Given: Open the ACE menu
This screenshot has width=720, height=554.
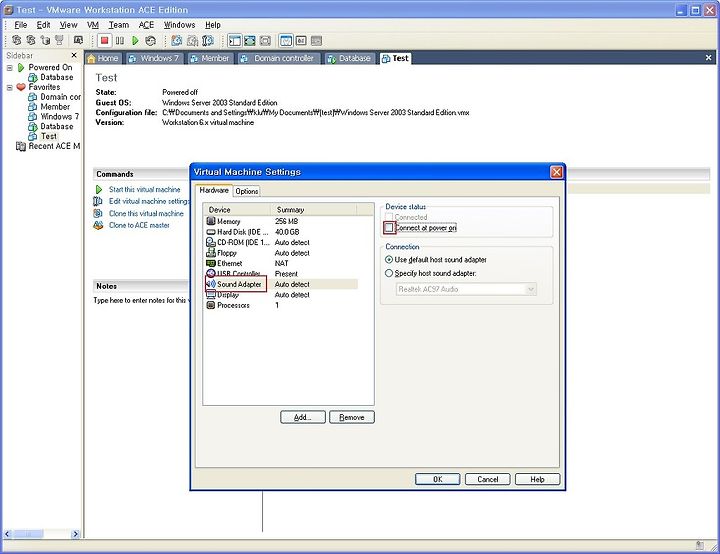Looking at the screenshot, I should tap(146, 25).
